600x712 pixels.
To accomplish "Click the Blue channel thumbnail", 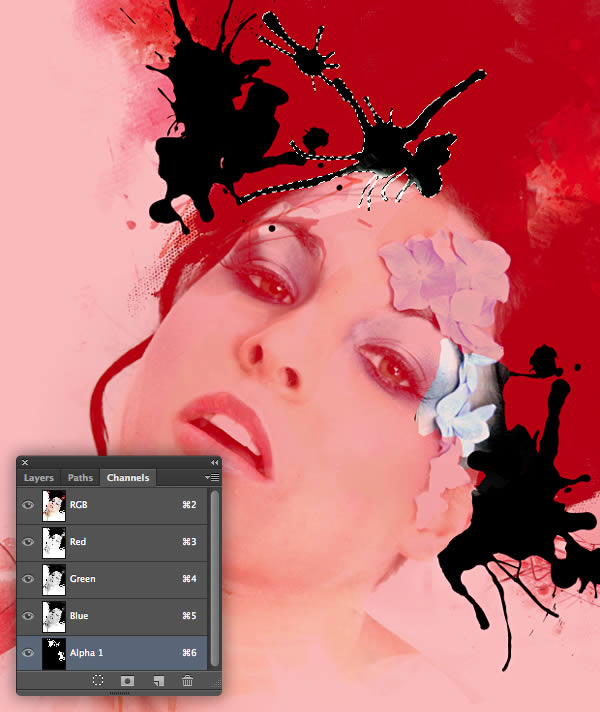I will (x=54, y=616).
